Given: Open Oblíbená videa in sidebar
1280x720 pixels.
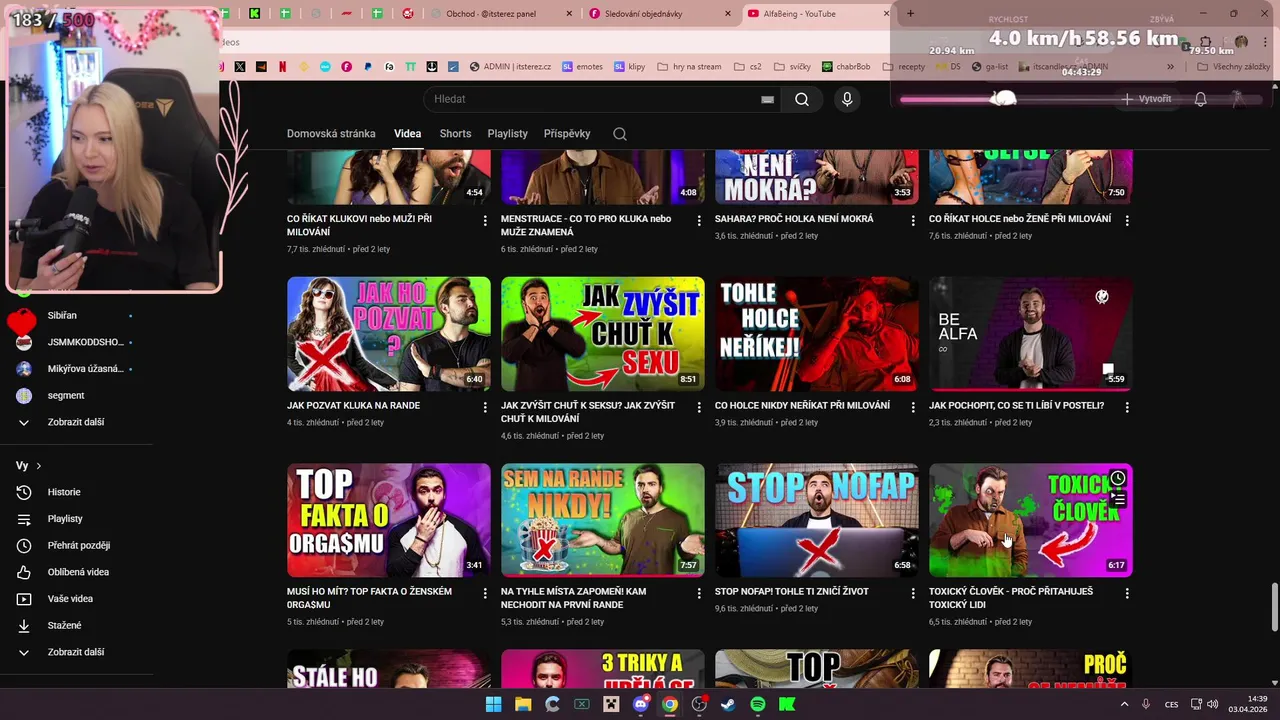Looking at the screenshot, I should tap(76, 572).
